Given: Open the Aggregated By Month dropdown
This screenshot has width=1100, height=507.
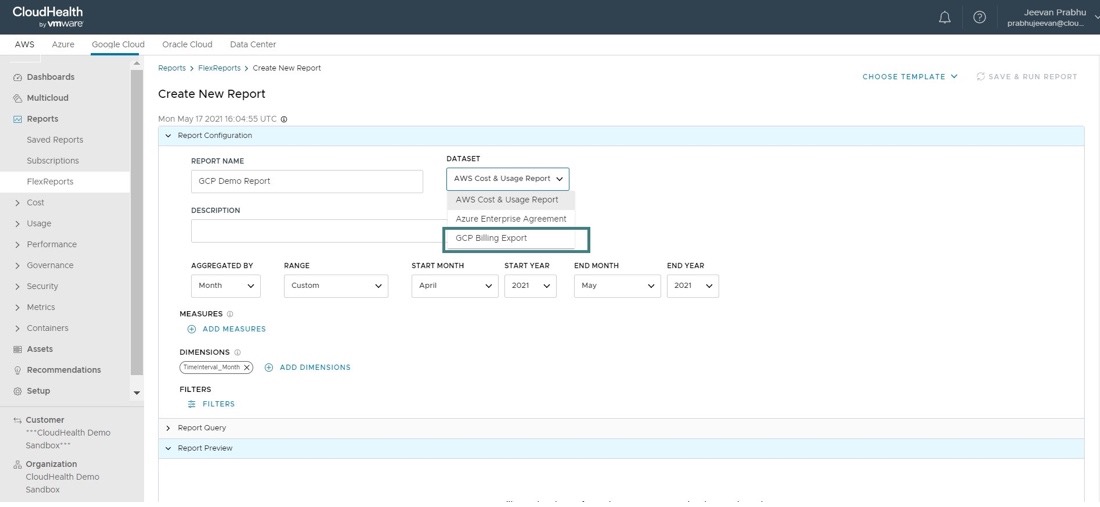Looking at the screenshot, I should click(x=226, y=286).
